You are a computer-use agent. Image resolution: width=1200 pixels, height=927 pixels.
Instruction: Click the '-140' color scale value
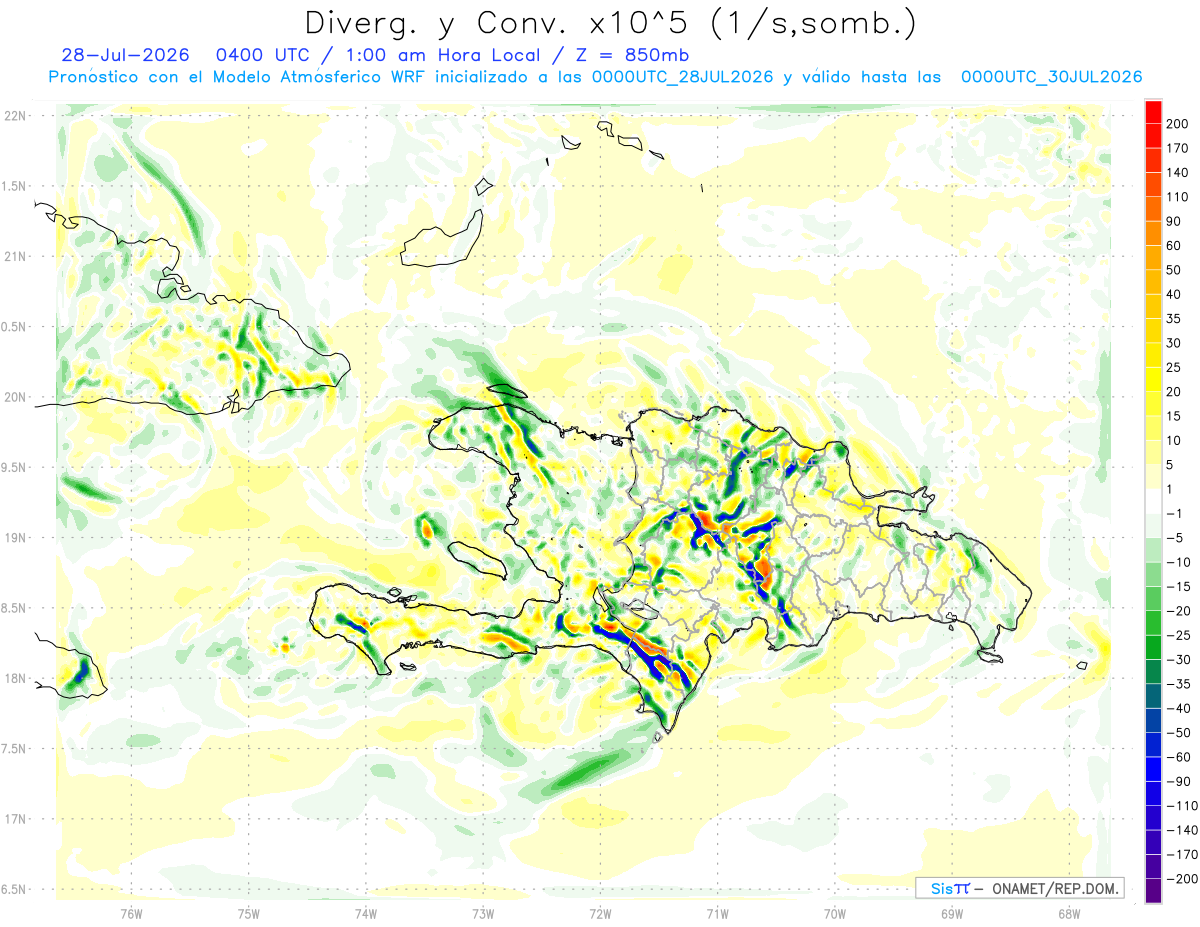pos(1182,830)
